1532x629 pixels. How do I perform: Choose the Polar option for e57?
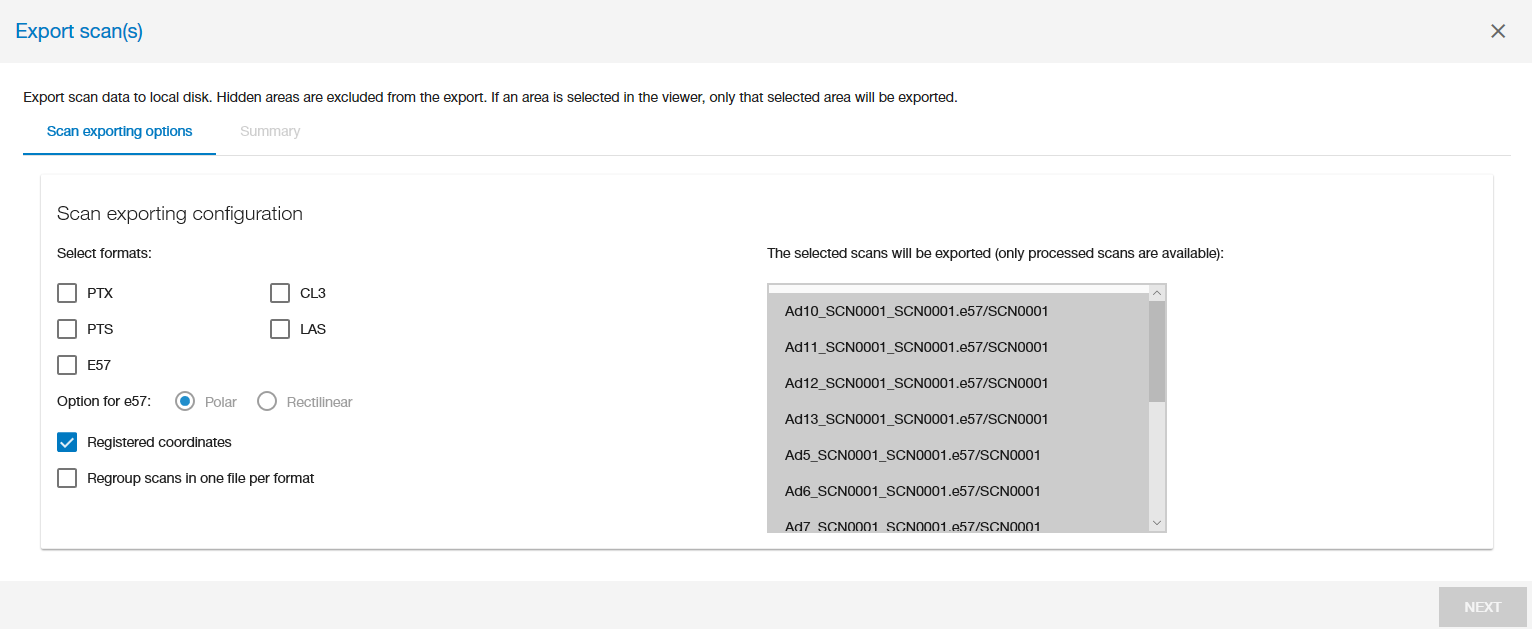[x=185, y=402]
